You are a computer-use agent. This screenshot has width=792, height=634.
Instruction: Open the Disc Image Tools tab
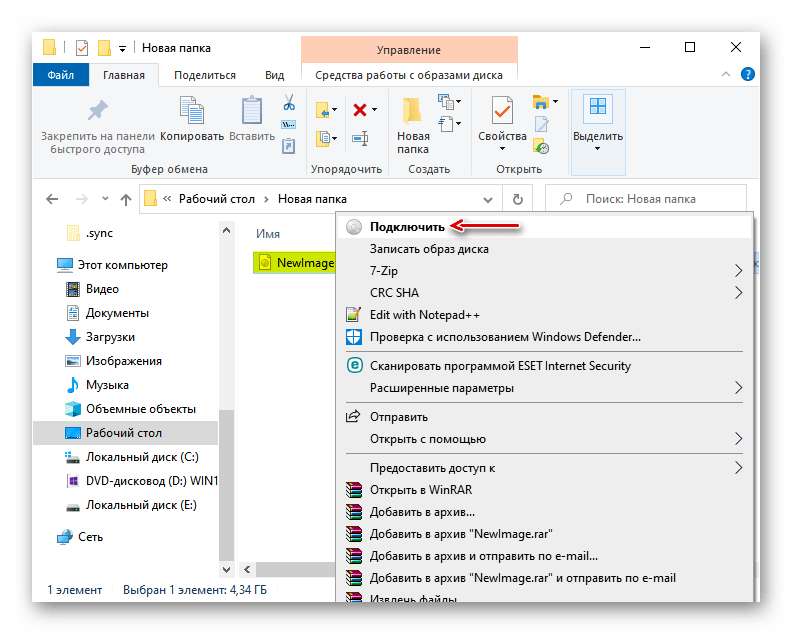(409, 75)
